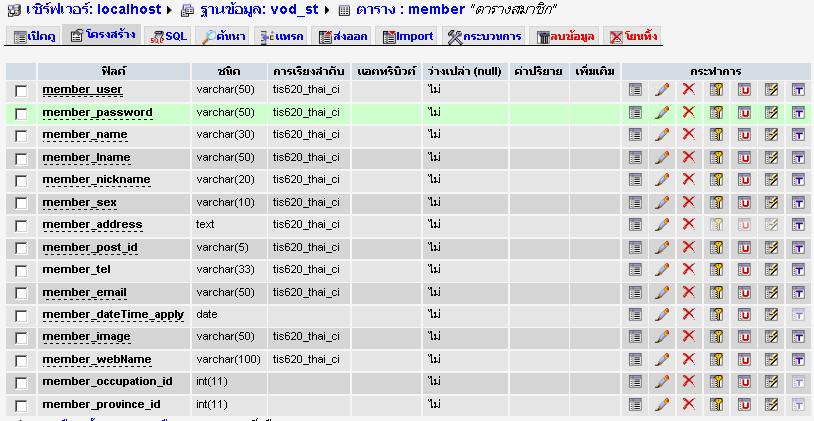This screenshot has width=814, height=421.
Task: Tick the member_dateTime_apply checkbox
Action: click(x=21, y=316)
